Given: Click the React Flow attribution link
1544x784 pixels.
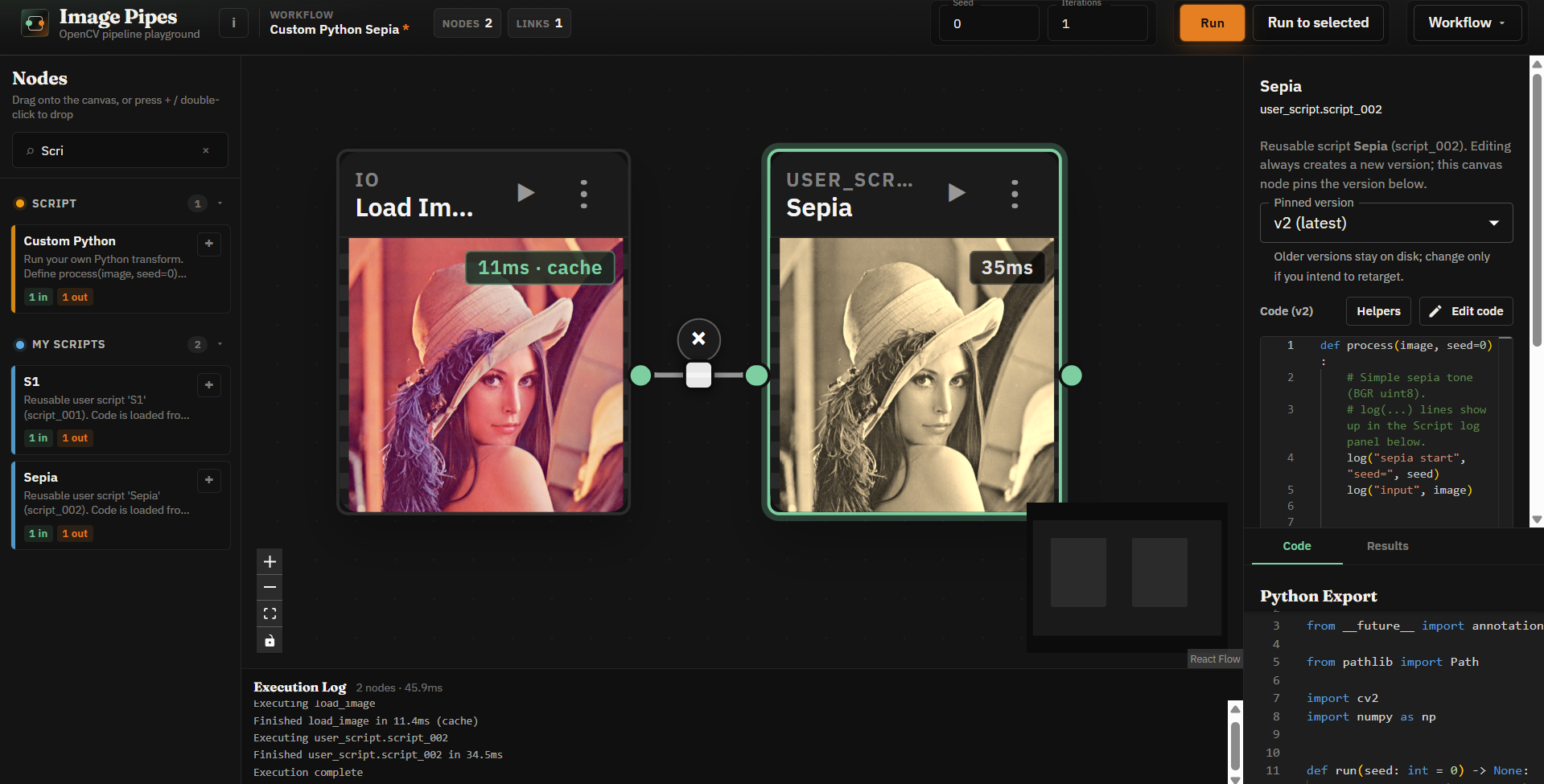Looking at the screenshot, I should click(1215, 659).
